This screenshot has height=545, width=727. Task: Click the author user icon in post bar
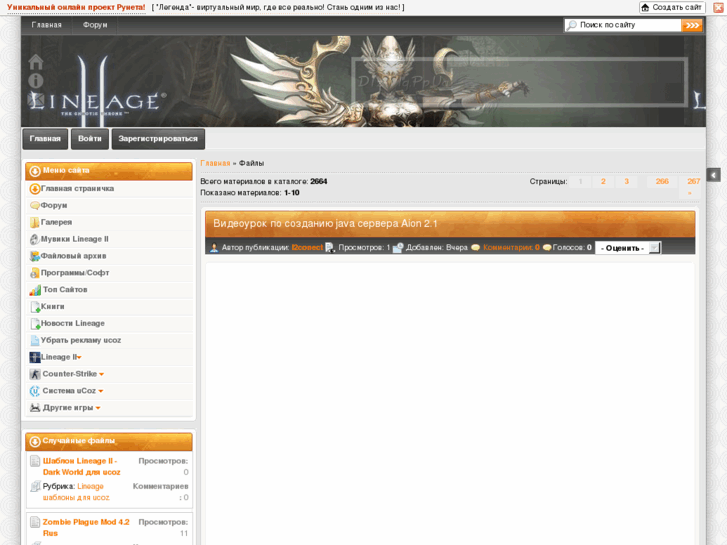click(214, 248)
